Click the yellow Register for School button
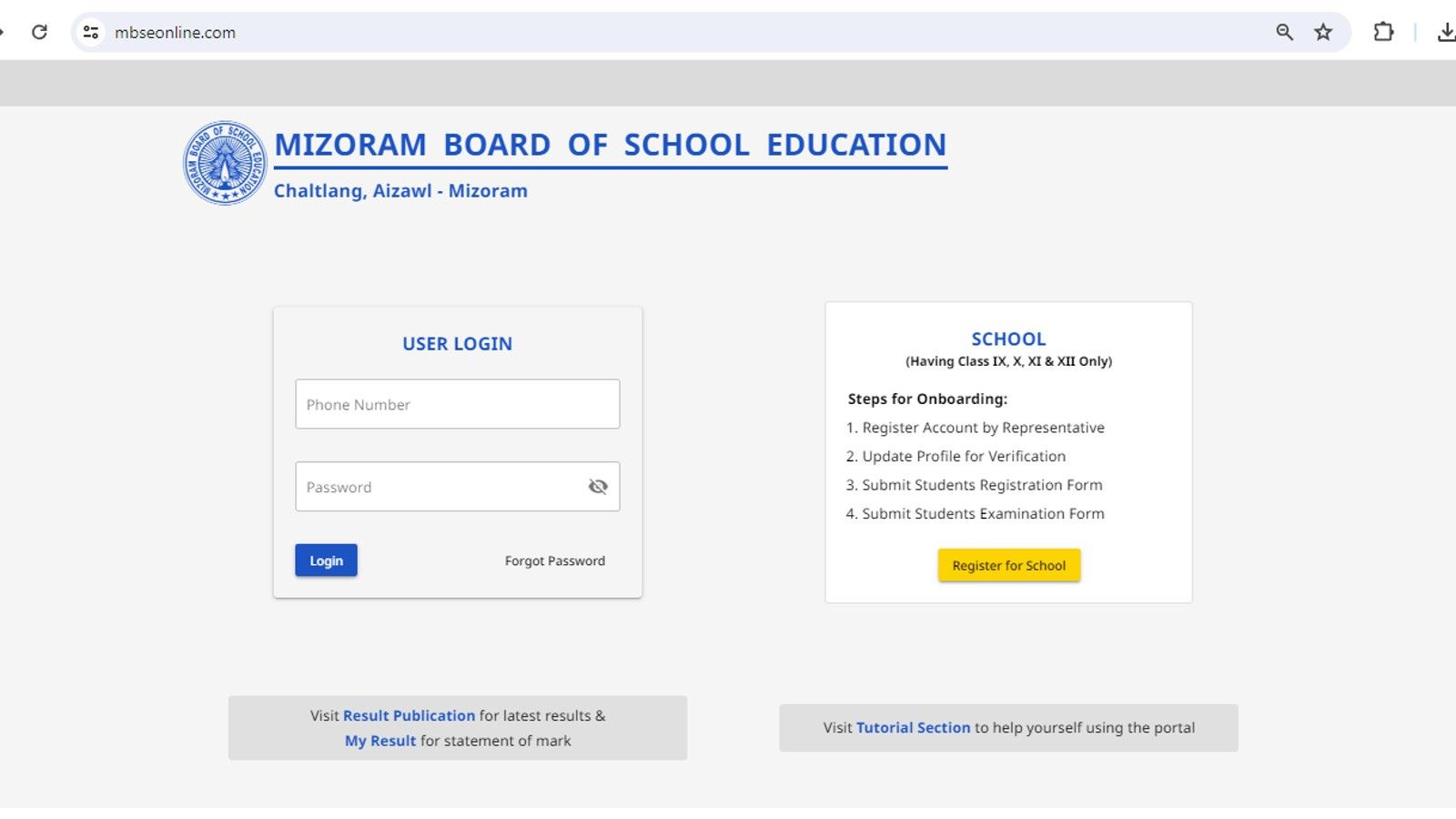 pos(1008,565)
